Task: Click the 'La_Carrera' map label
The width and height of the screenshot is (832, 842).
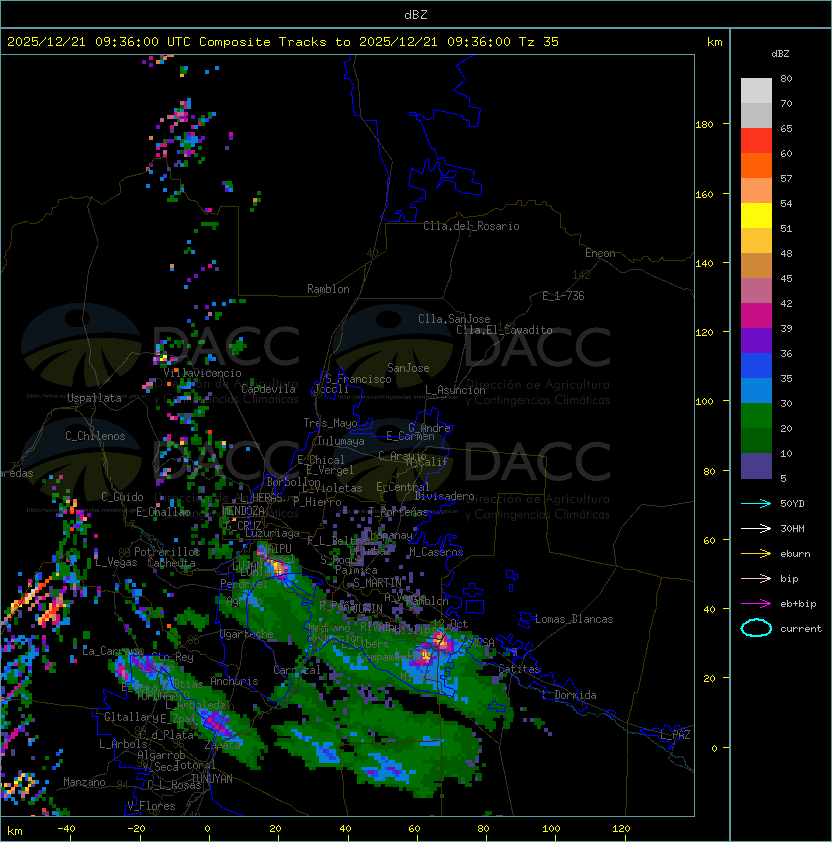Action: (113, 651)
